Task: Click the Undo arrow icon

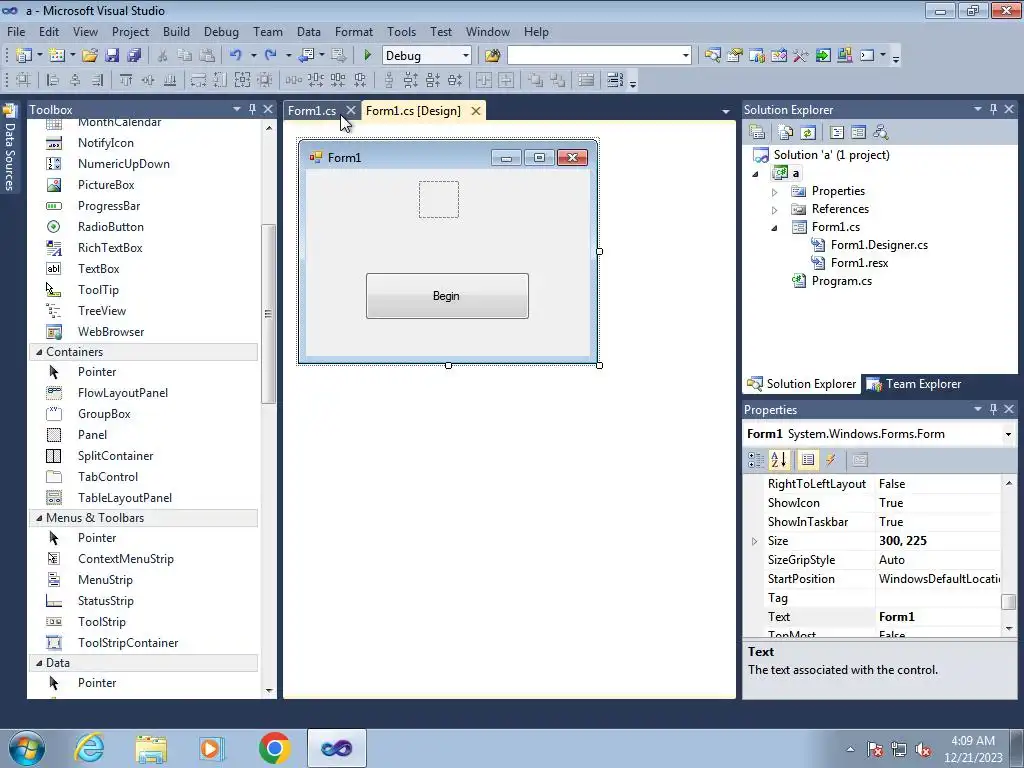Action: [x=236, y=56]
